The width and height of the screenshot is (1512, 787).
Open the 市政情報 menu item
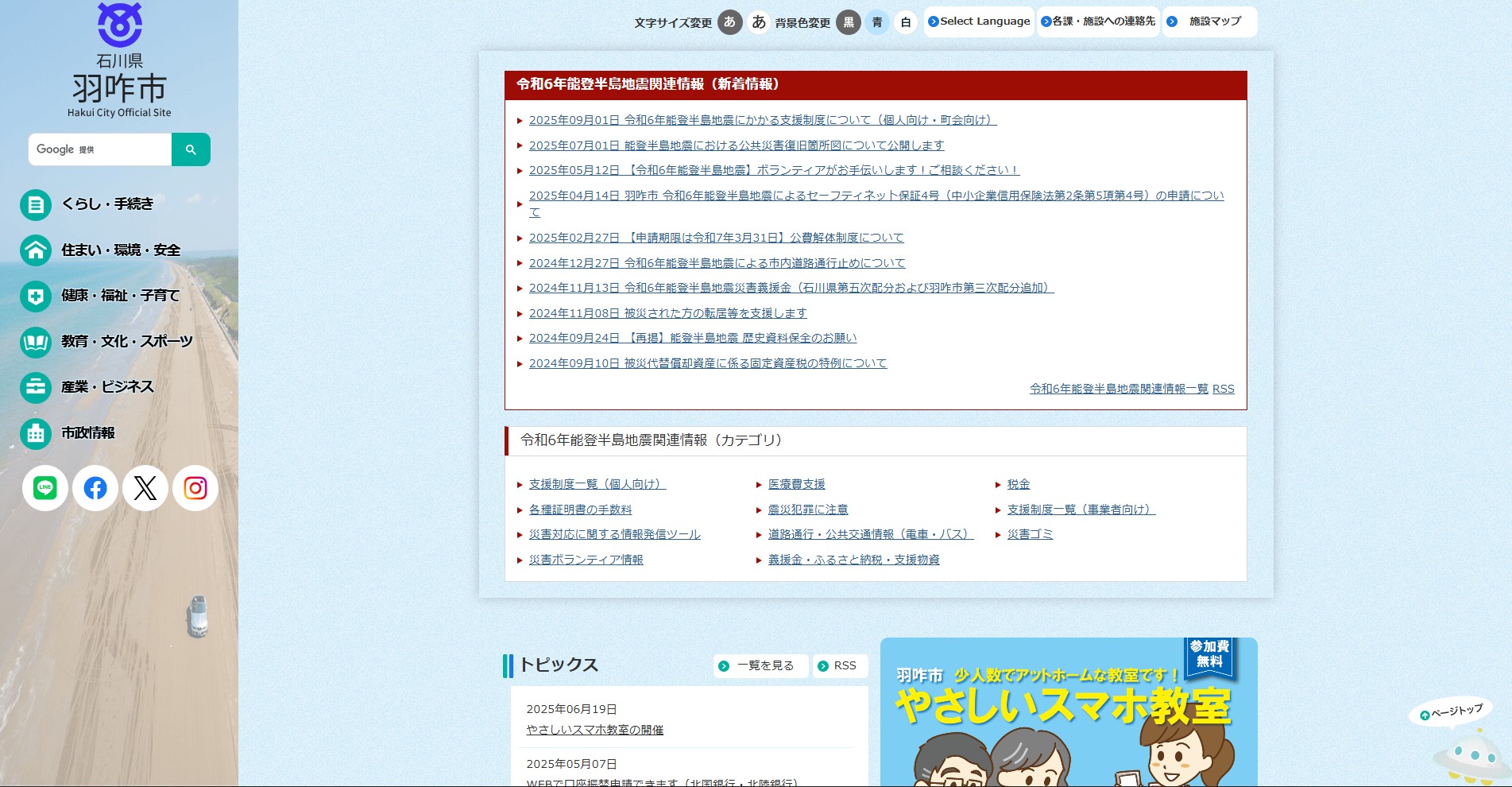point(88,433)
